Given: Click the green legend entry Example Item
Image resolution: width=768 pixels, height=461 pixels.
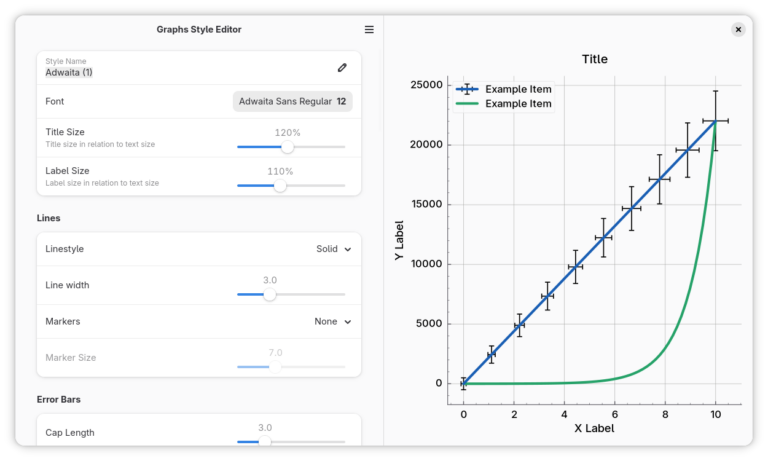Looking at the screenshot, I should (517, 104).
